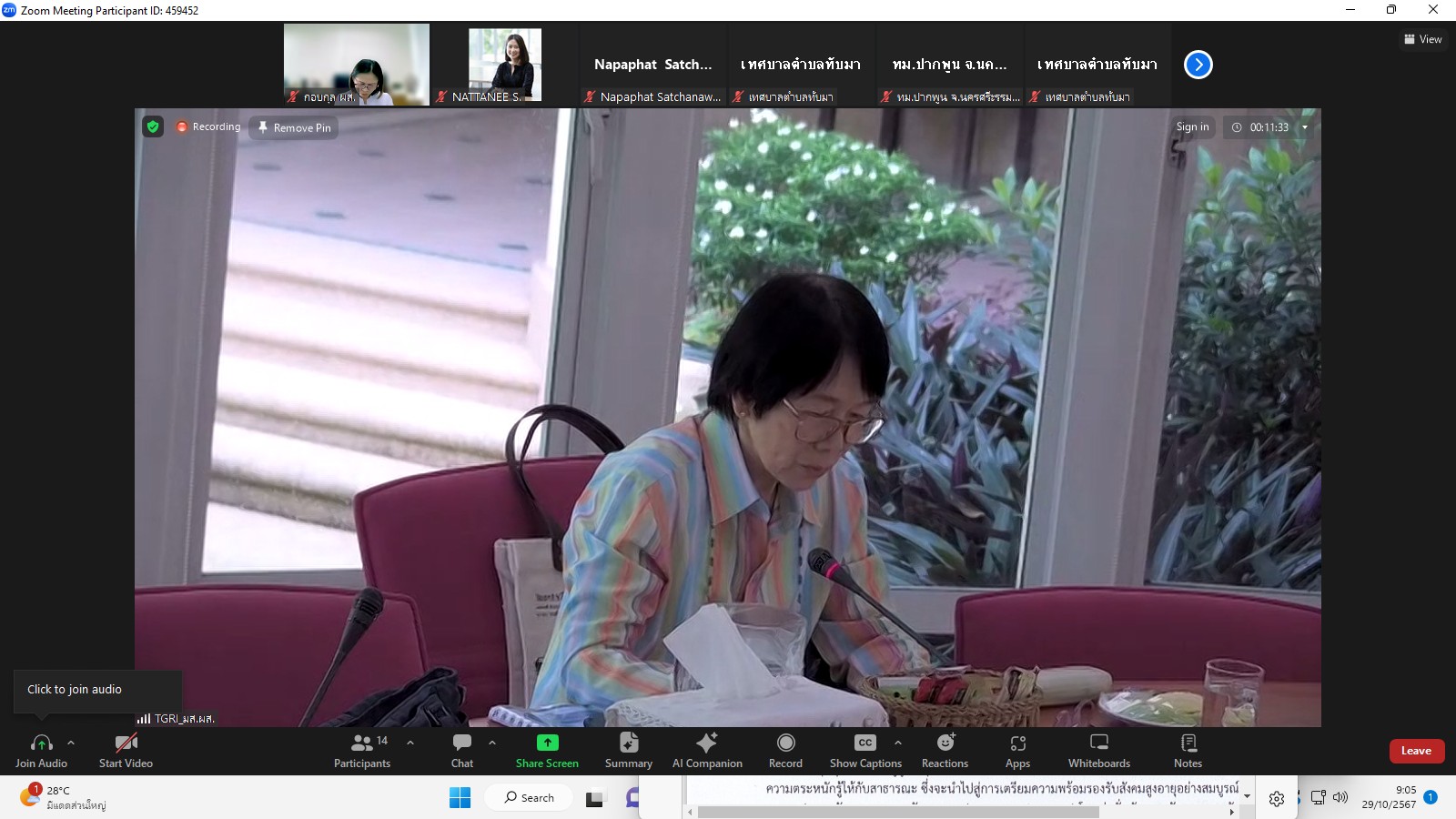Image resolution: width=1456 pixels, height=819 pixels.
Task: Click the green shield encryption icon
Action: tap(153, 126)
